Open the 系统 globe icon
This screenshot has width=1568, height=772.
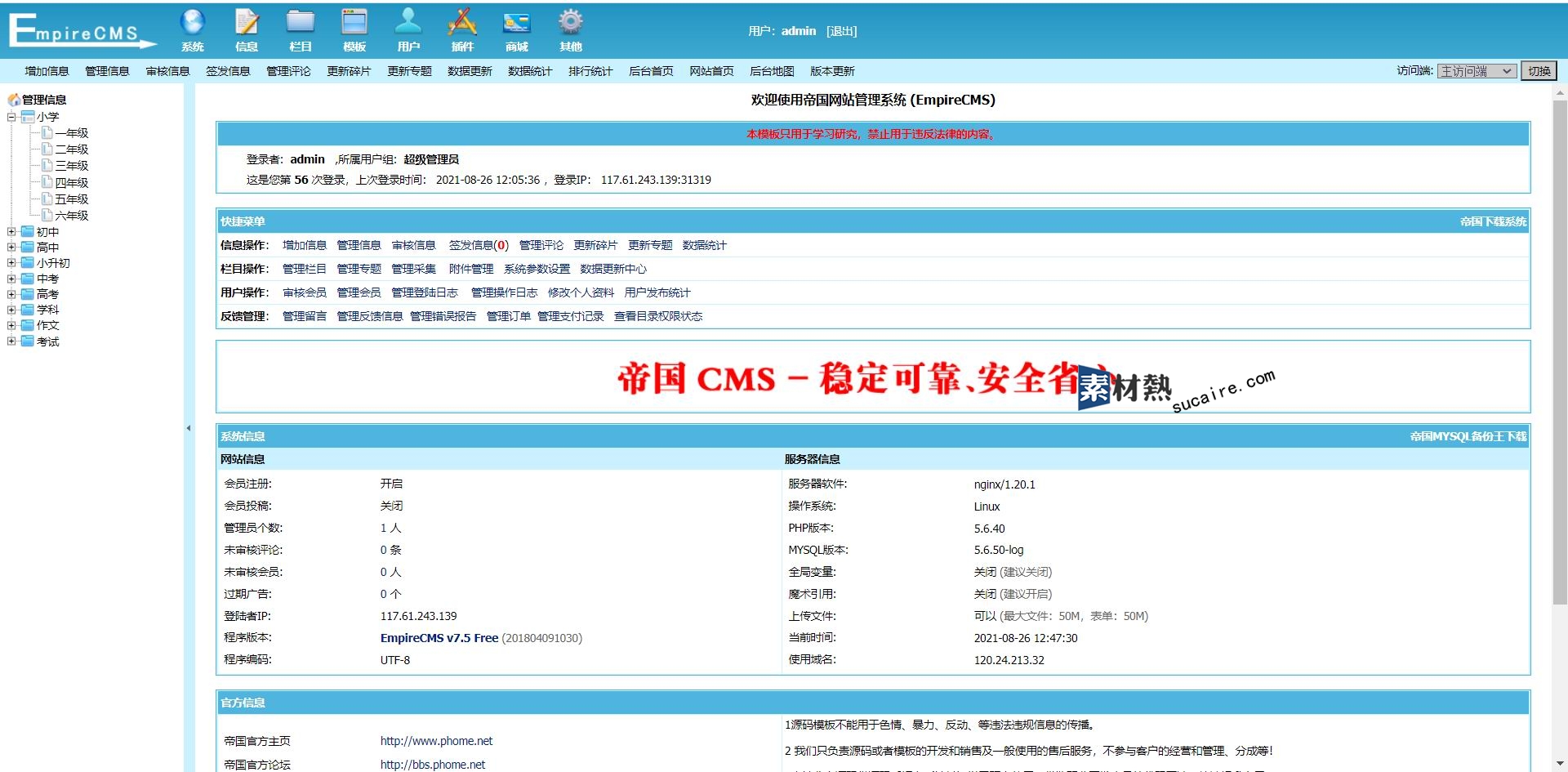tap(193, 22)
